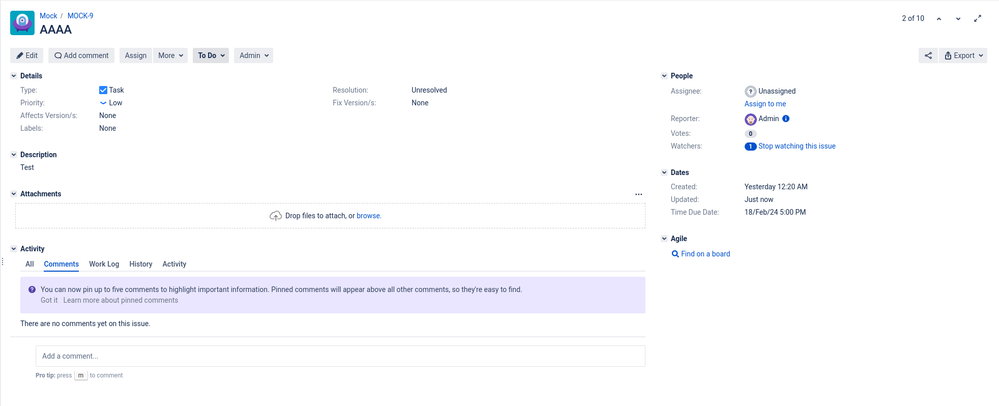999x406 pixels.
Task: Click the 2 of 10 pager text
Action: point(913,18)
